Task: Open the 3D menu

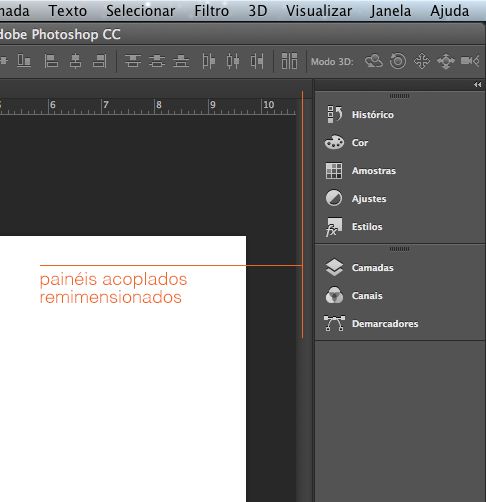Action: point(258,11)
